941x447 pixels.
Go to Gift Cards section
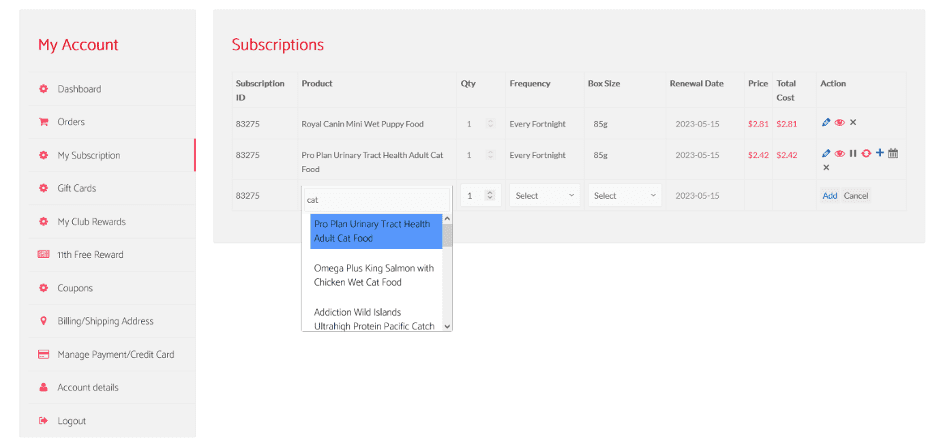pos(76,188)
